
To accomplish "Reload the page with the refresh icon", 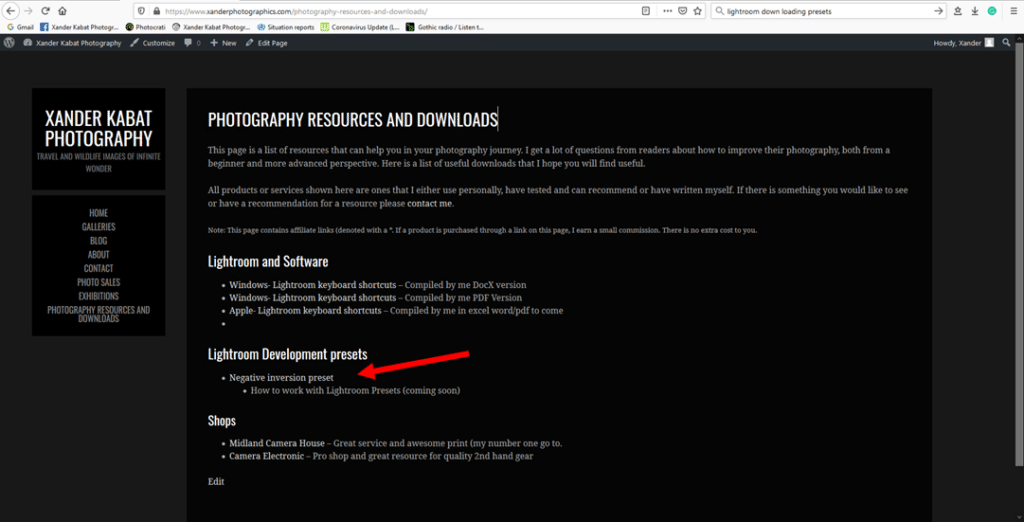I will (45, 11).
